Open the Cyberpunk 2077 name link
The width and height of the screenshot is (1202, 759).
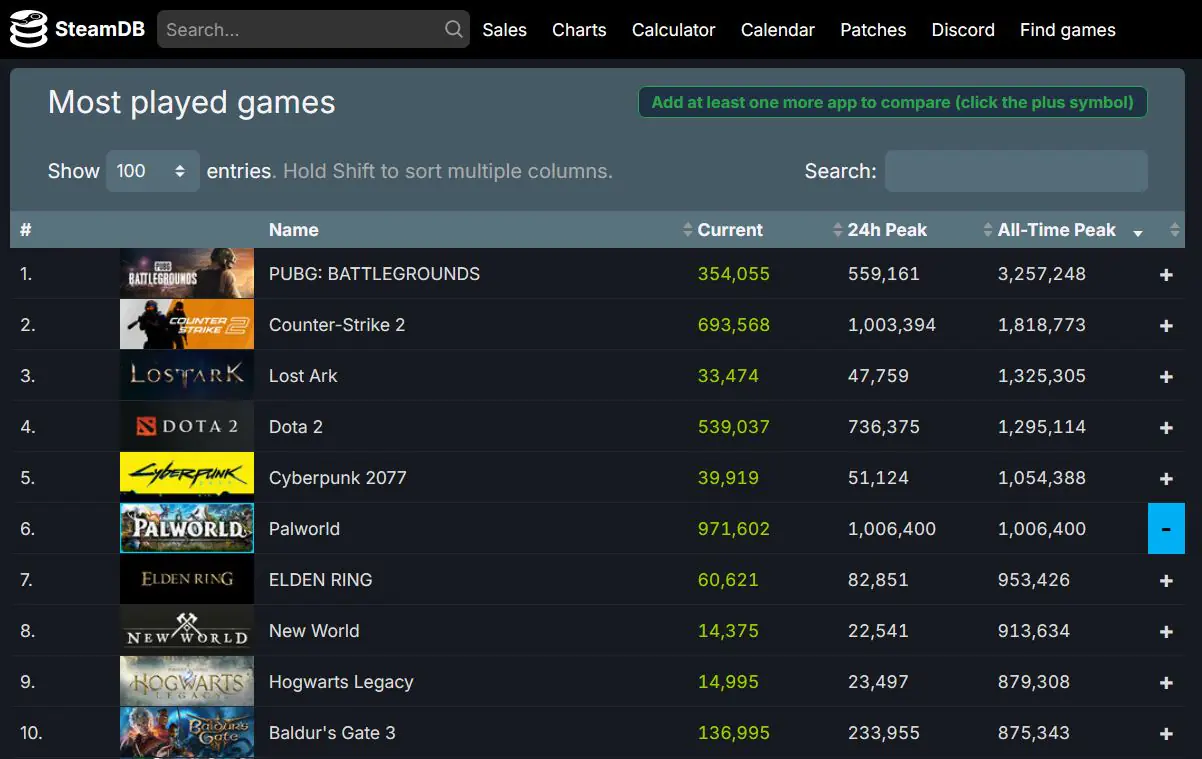(x=338, y=478)
